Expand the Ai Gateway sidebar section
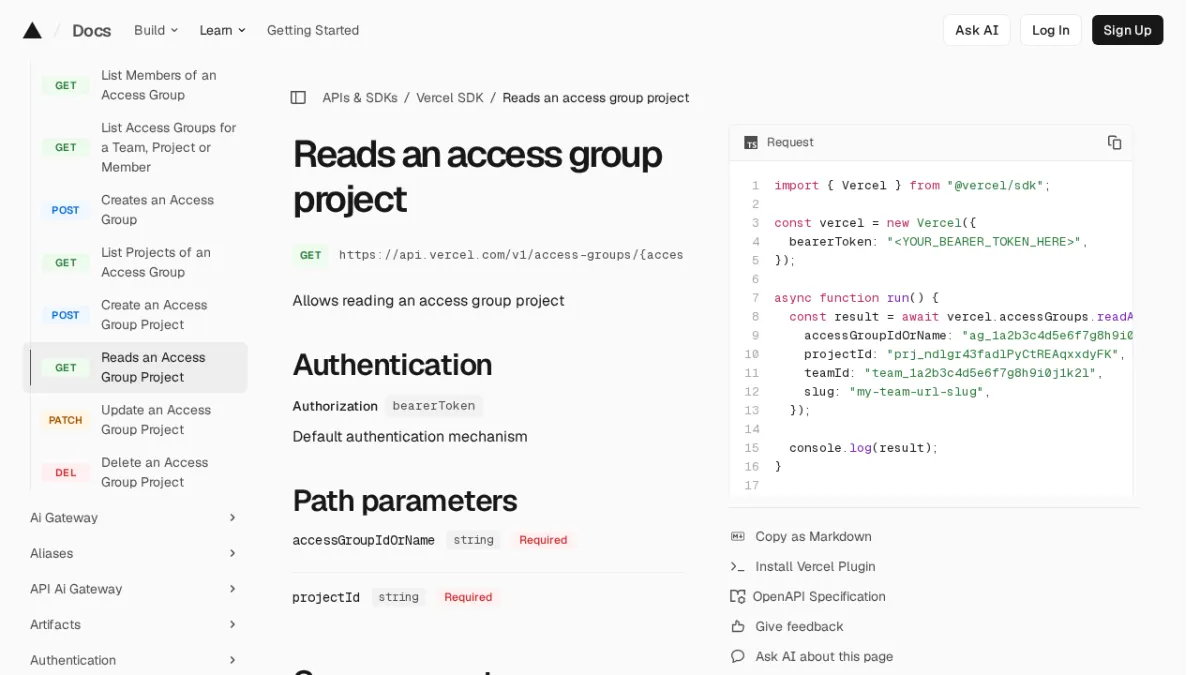Viewport: 1200px width, 675px height. coord(135,518)
